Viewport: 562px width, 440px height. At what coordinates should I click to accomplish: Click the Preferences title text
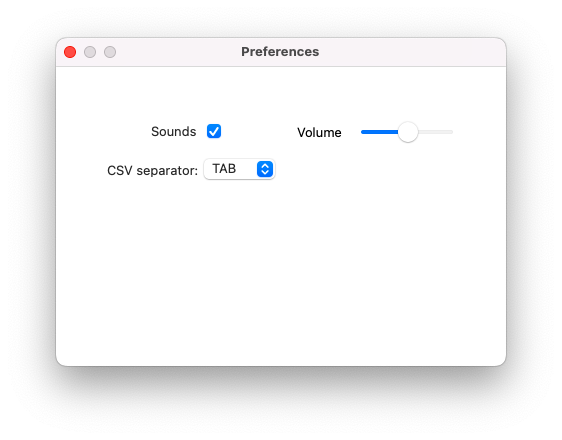280,52
